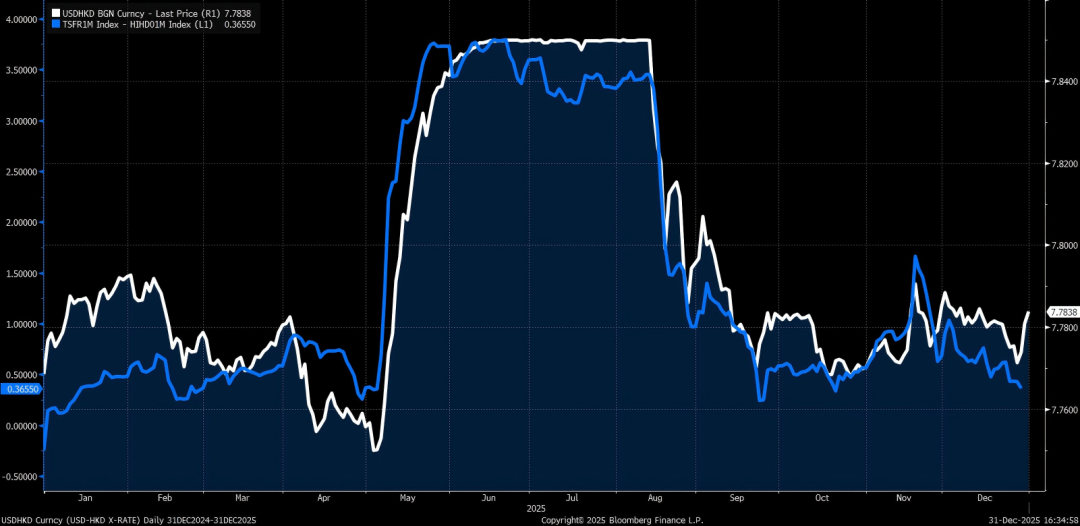This screenshot has width=1080, height=526.
Task: Click the 7.7838 last price tag on right axis
Action: 1062,312
